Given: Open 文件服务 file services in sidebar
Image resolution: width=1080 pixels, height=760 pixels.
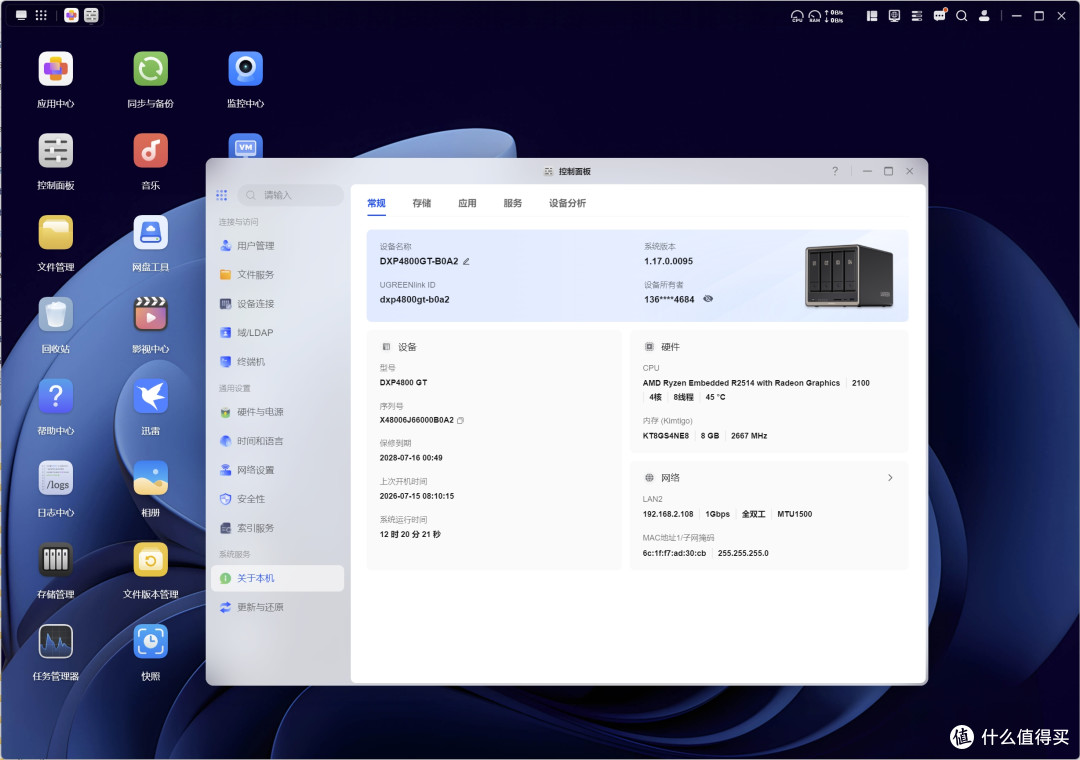Looking at the screenshot, I should [x=278, y=275].
